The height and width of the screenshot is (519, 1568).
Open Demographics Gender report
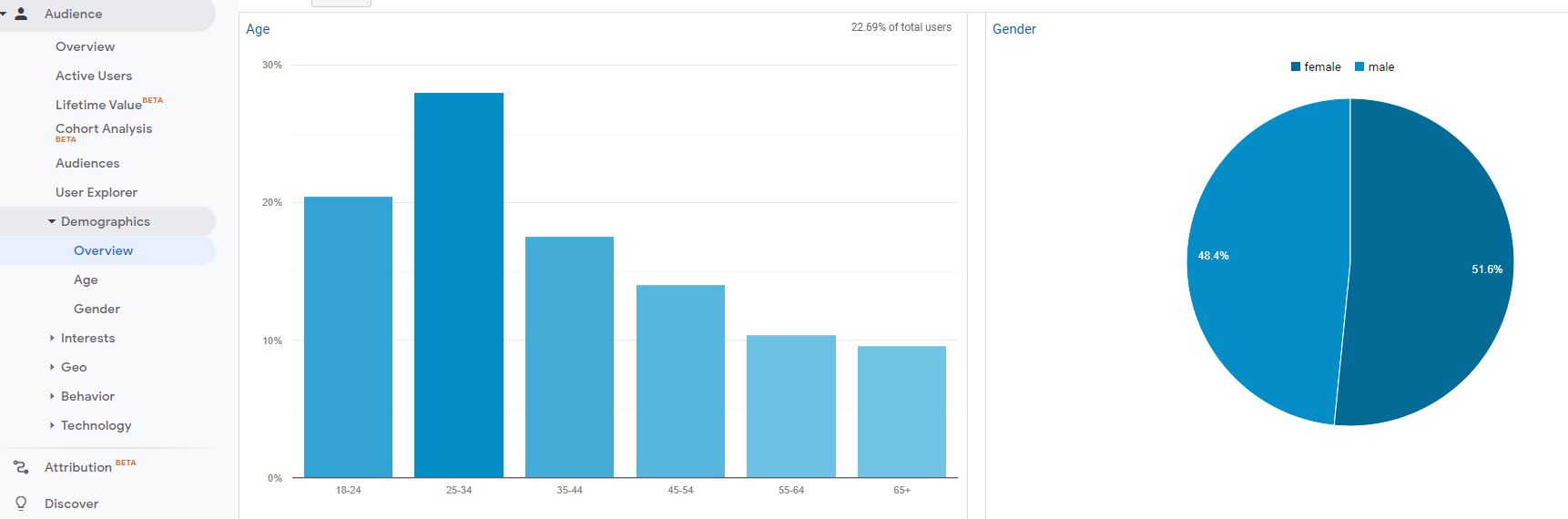(97, 309)
